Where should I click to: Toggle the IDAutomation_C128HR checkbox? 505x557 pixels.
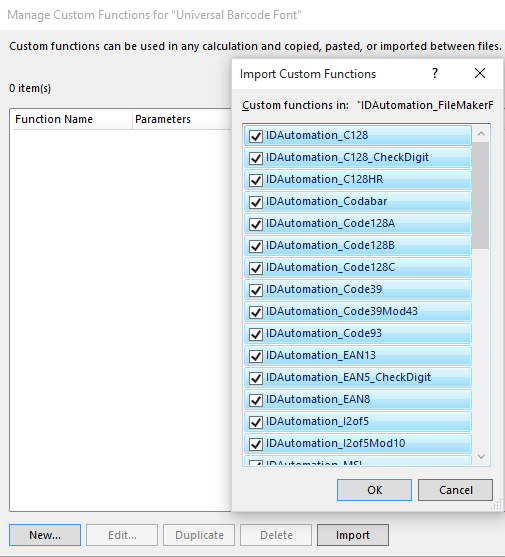[256, 180]
